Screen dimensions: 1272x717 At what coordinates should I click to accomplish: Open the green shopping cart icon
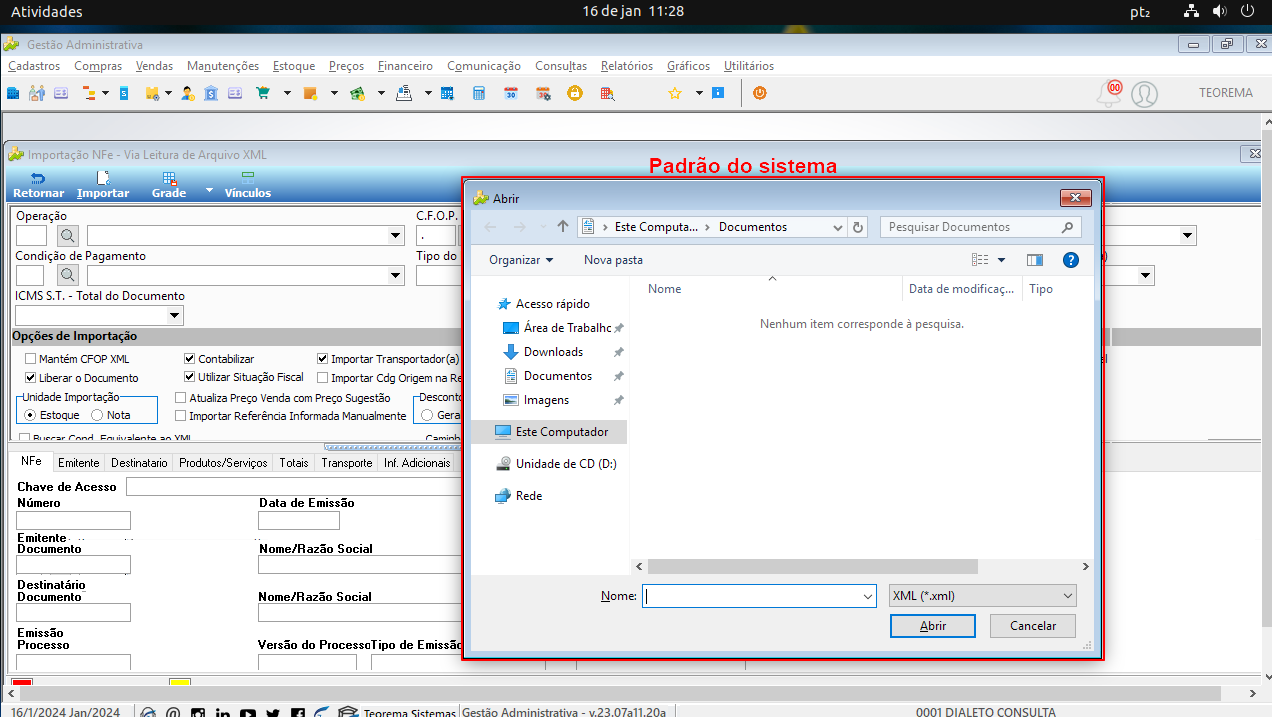tap(263, 93)
